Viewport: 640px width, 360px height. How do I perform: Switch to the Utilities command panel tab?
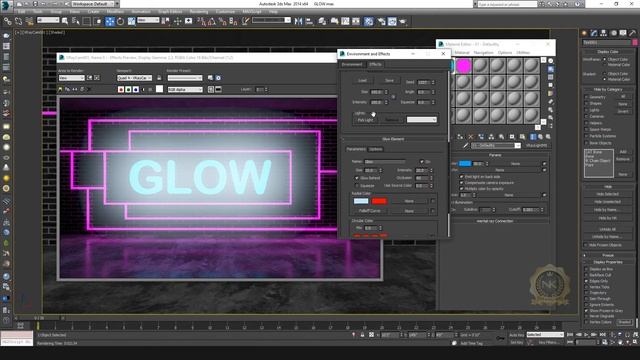[632, 33]
